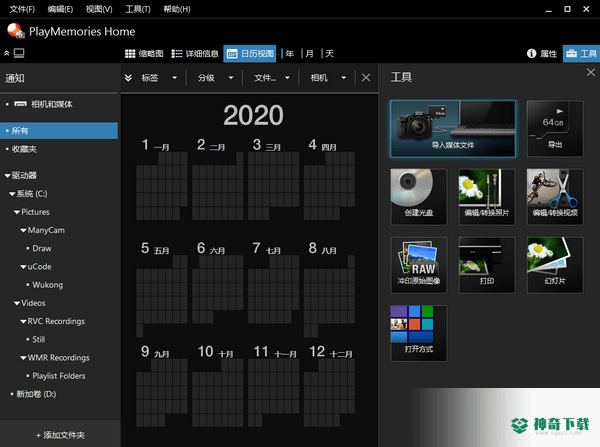Click the 通知 notification header
This screenshot has height=447, width=600.
(15, 78)
